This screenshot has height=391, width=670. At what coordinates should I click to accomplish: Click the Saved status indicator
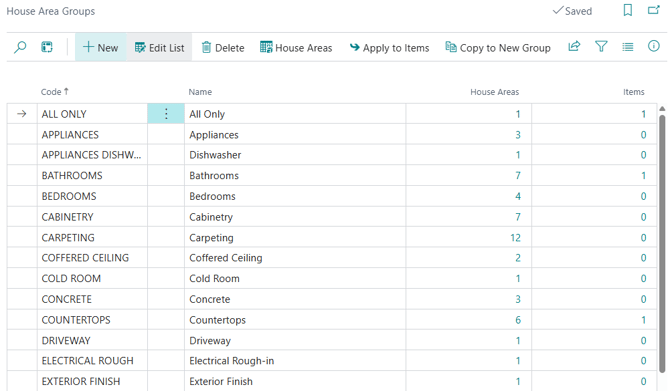point(572,11)
